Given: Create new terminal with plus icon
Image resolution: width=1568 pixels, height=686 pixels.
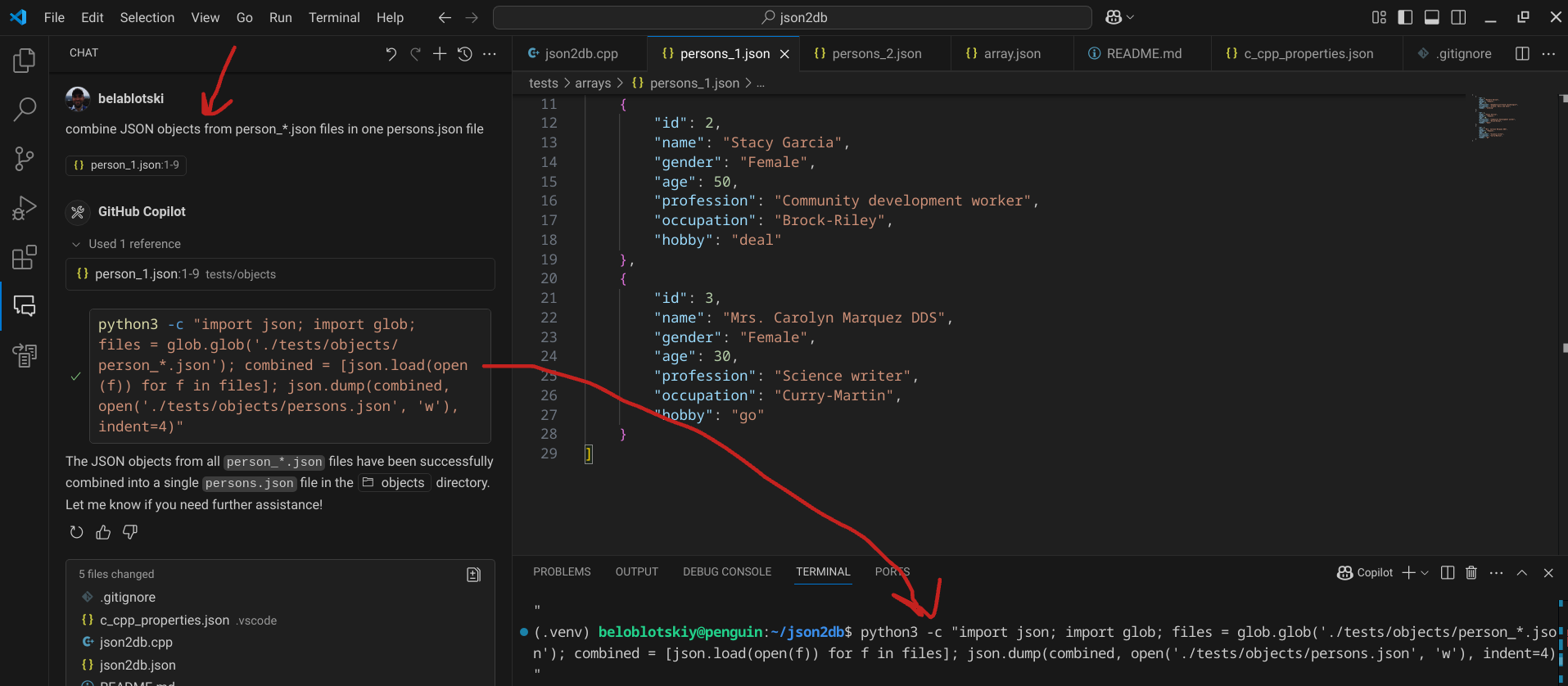Looking at the screenshot, I should click(x=1408, y=572).
